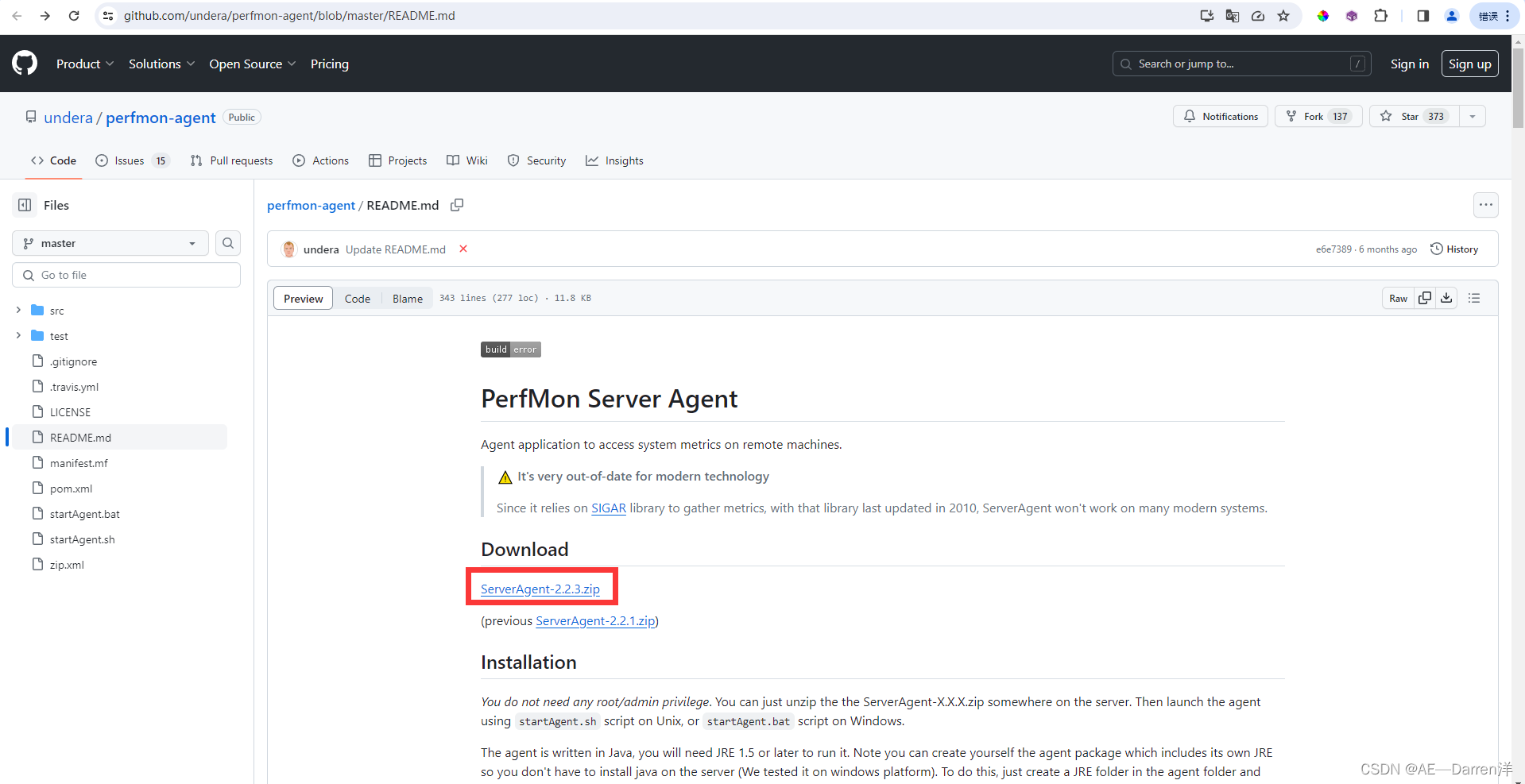The image size is (1525, 784).
Task: Click the build error badge
Action: pyautogui.click(x=511, y=350)
